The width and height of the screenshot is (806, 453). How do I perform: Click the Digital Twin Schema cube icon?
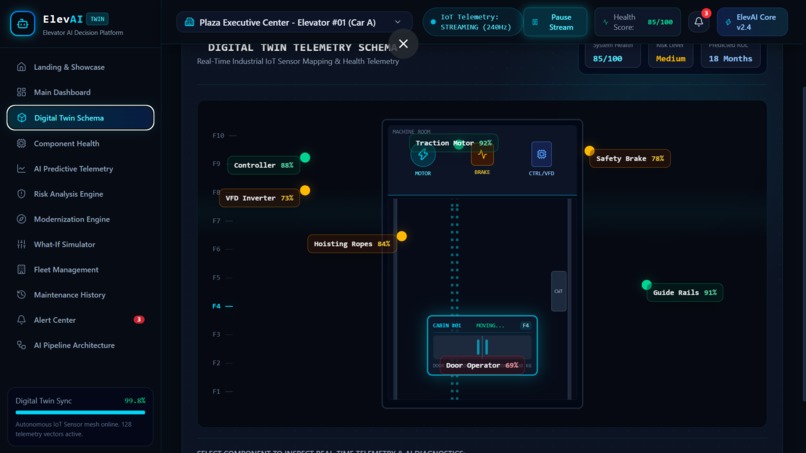tap(22, 118)
